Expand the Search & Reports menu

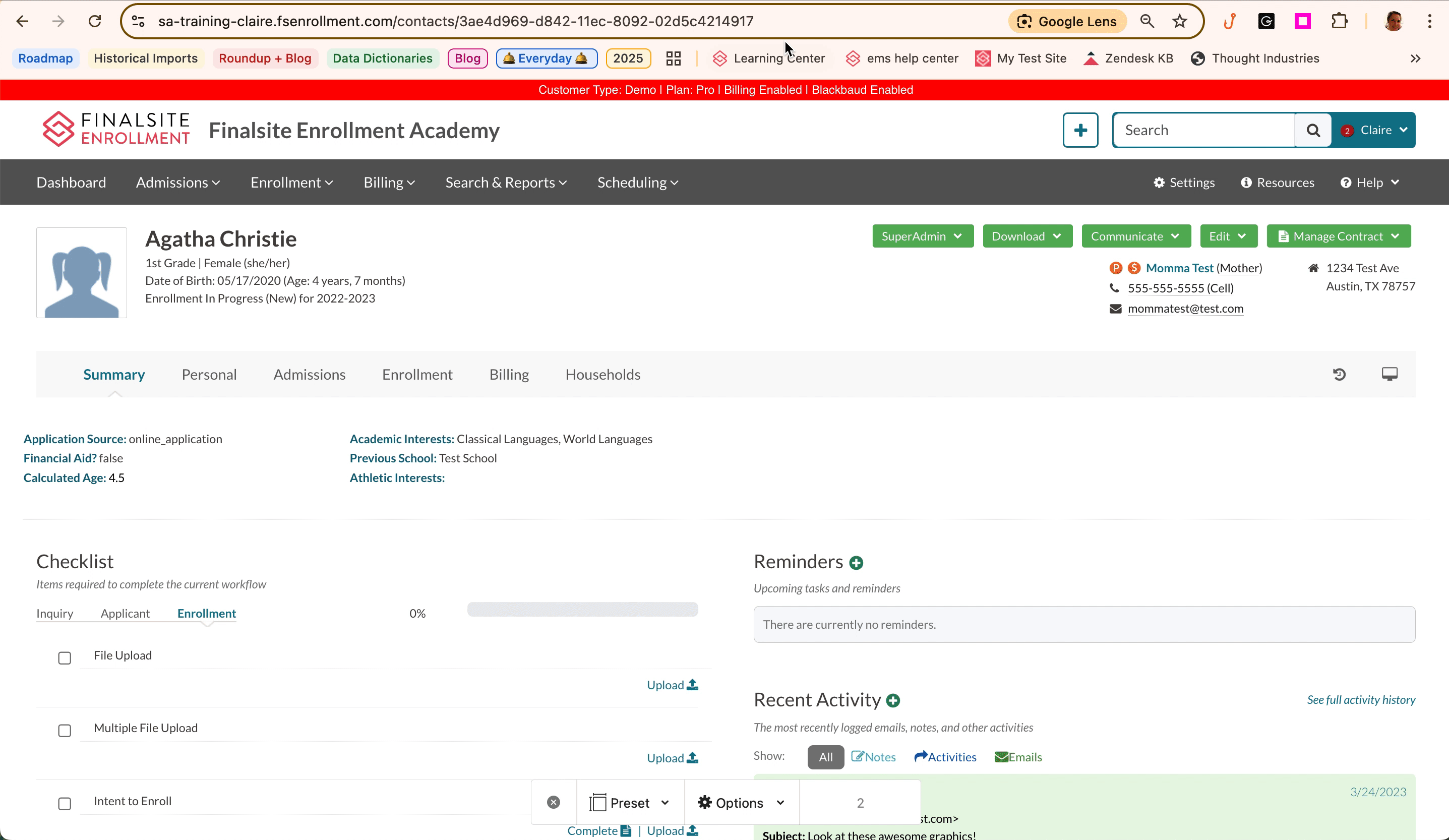tap(505, 182)
